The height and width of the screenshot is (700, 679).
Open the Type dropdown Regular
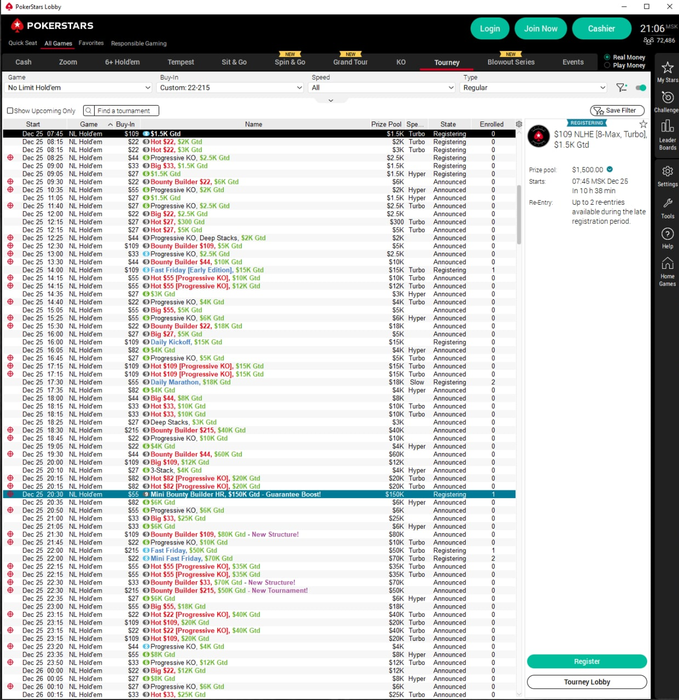(533, 88)
